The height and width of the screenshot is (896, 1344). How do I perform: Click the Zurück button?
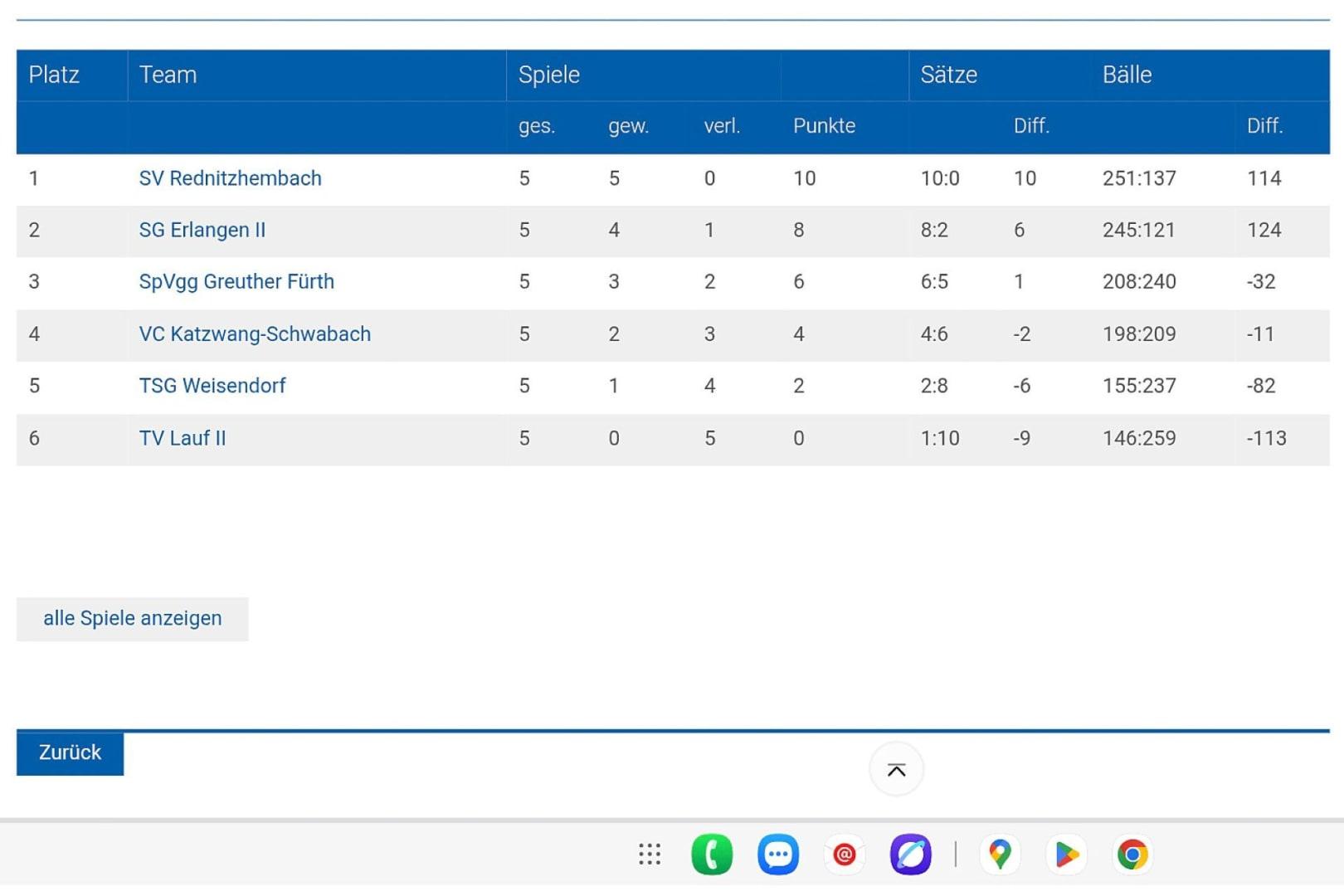(x=70, y=752)
